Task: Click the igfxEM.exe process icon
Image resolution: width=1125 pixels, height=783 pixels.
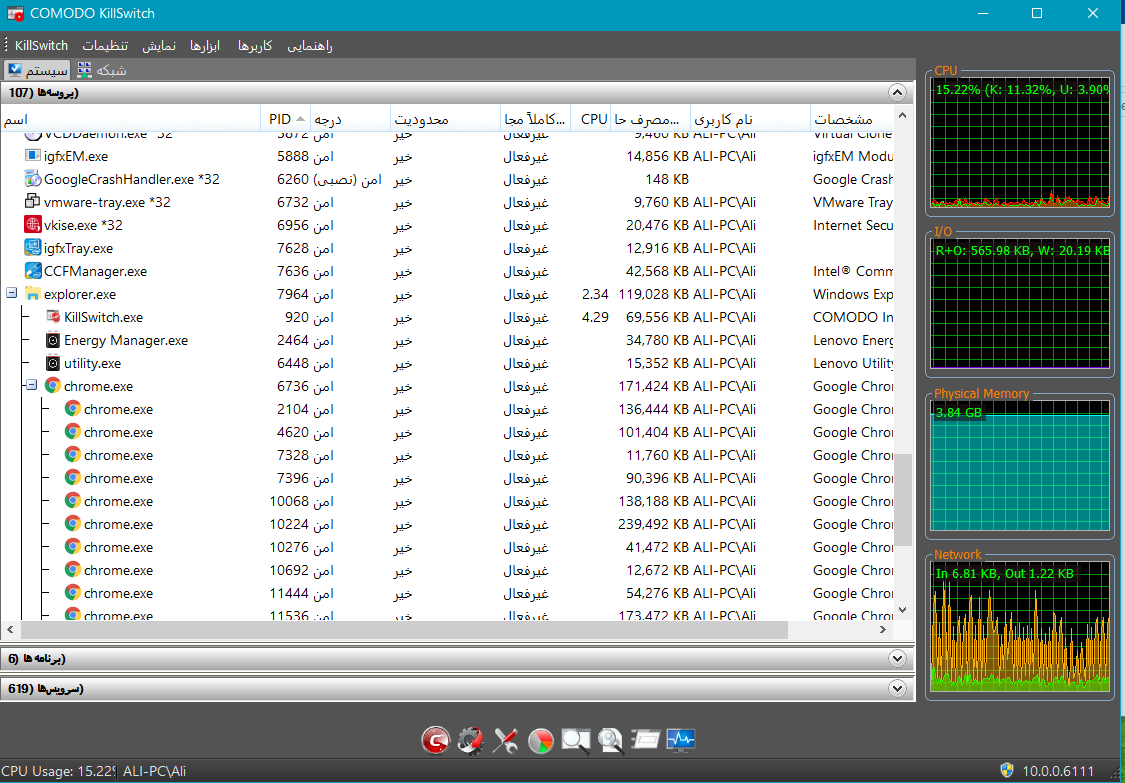Action: (33, 156)
